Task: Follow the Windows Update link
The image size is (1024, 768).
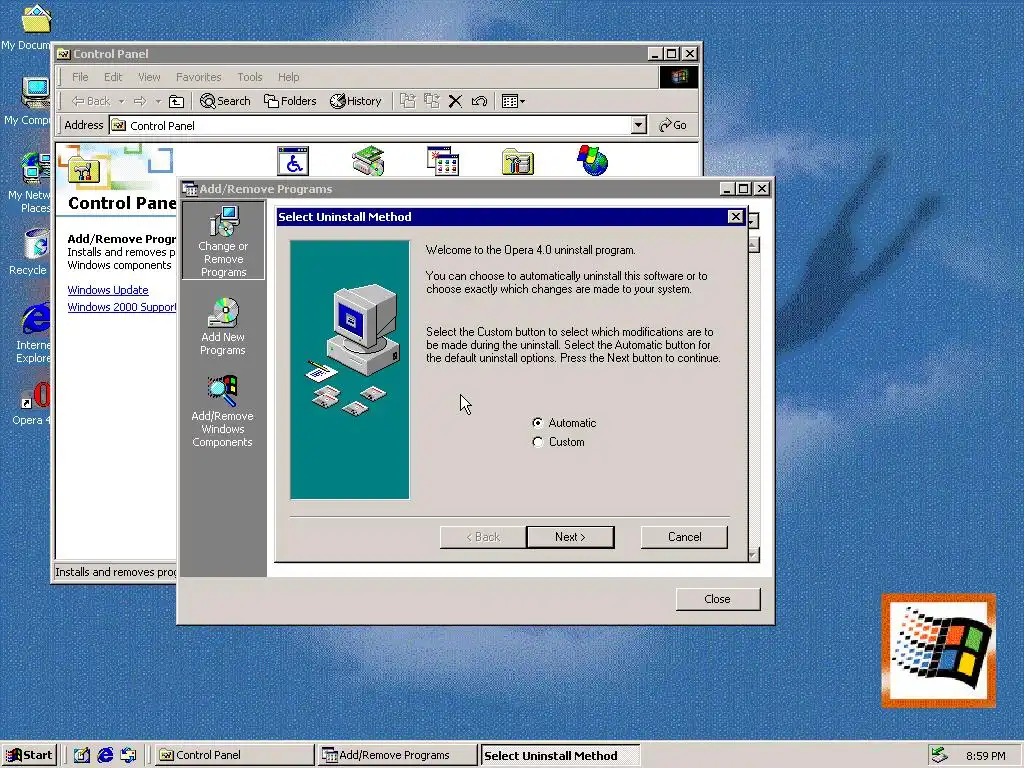Action: pyautogui.click(x=108, y=290)
